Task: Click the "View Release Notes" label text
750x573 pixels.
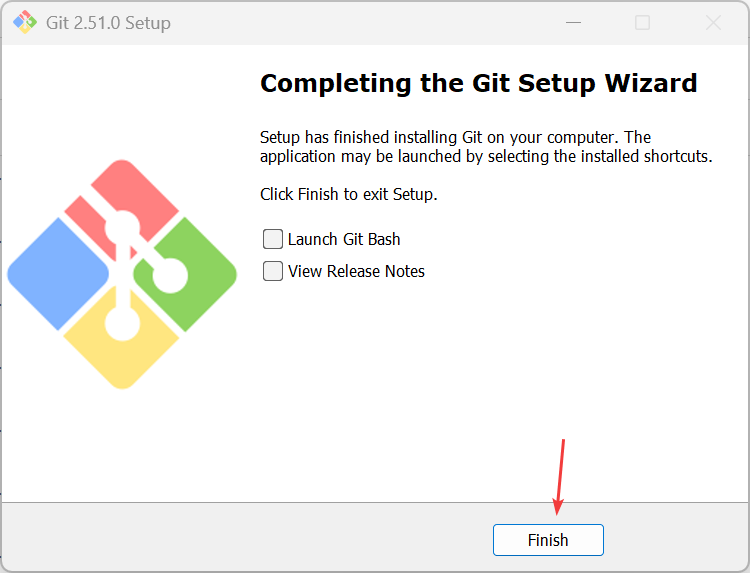Action: pyautogui.click(x=356, y=271)
